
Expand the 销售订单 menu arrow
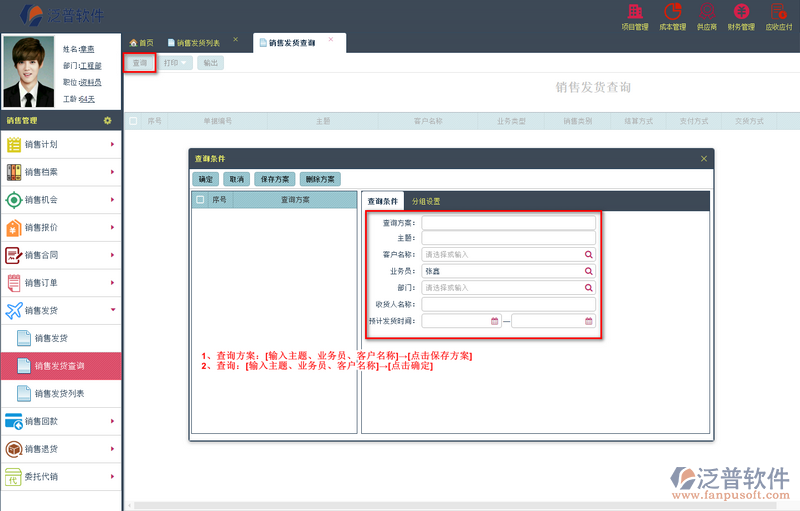pos(112,283)
